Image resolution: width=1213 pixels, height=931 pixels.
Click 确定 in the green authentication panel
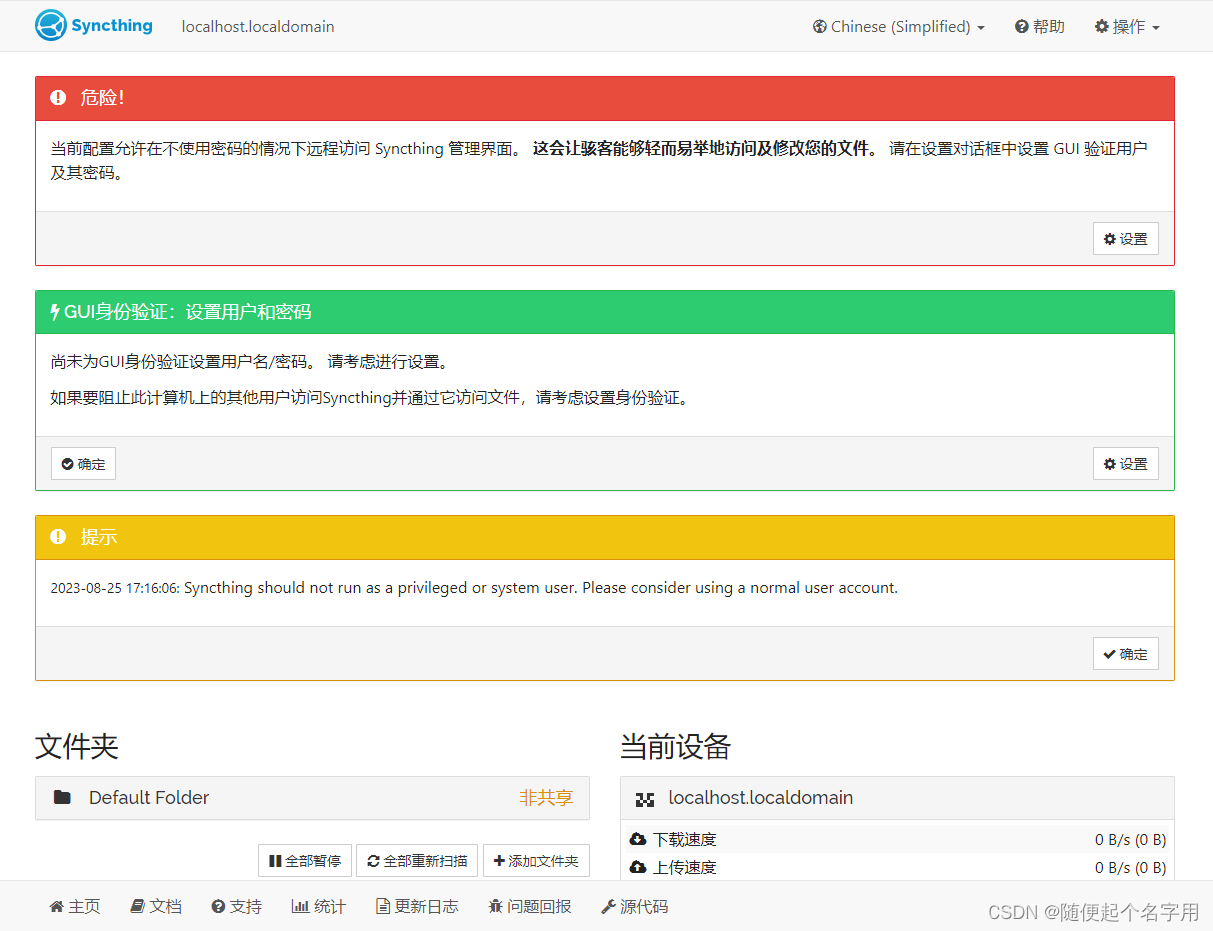83,464
